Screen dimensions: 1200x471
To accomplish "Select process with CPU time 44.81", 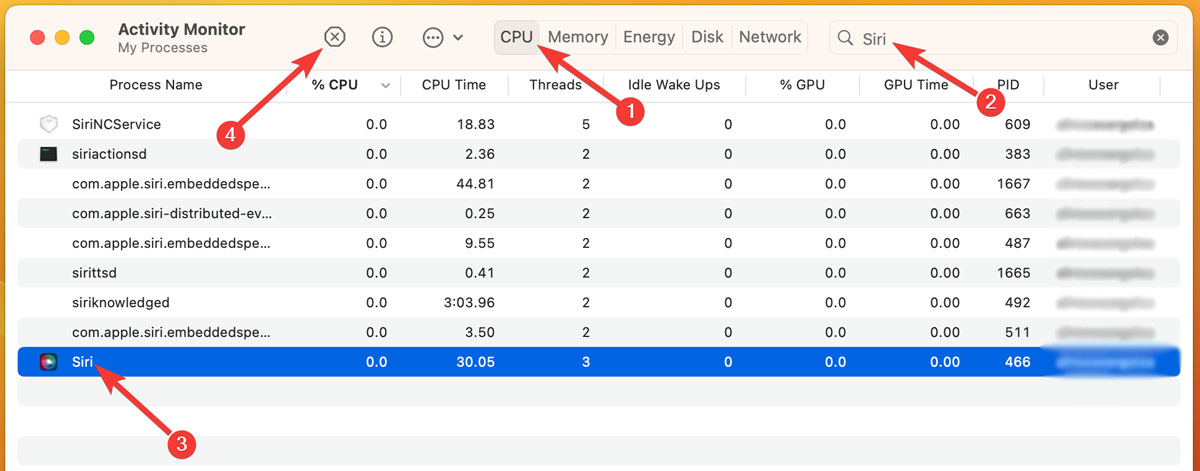I will 600,184.
